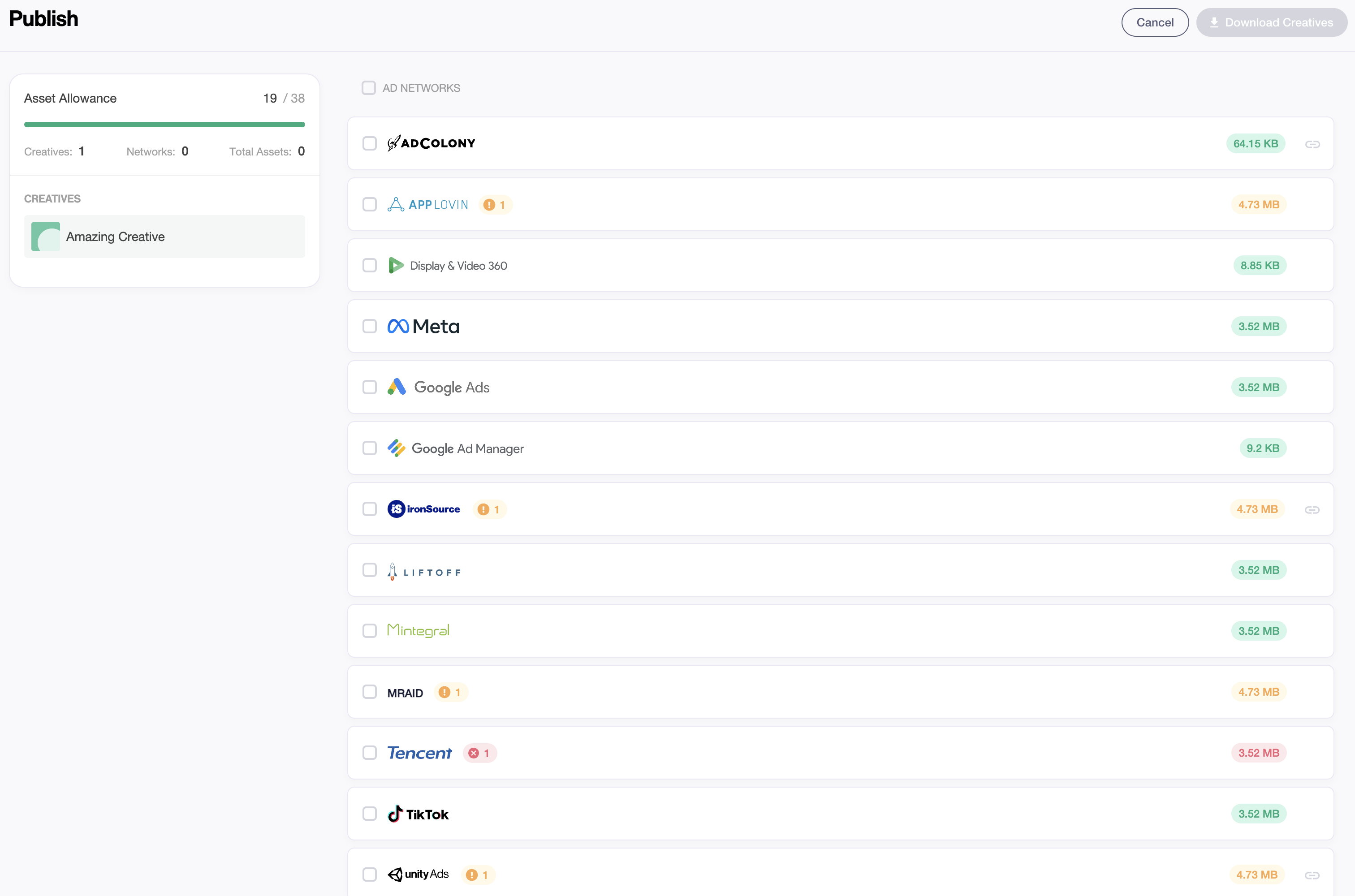Check the AppLovin network checkbox
The width and height of the screenshot is (1355, 896).
[370, 205]
